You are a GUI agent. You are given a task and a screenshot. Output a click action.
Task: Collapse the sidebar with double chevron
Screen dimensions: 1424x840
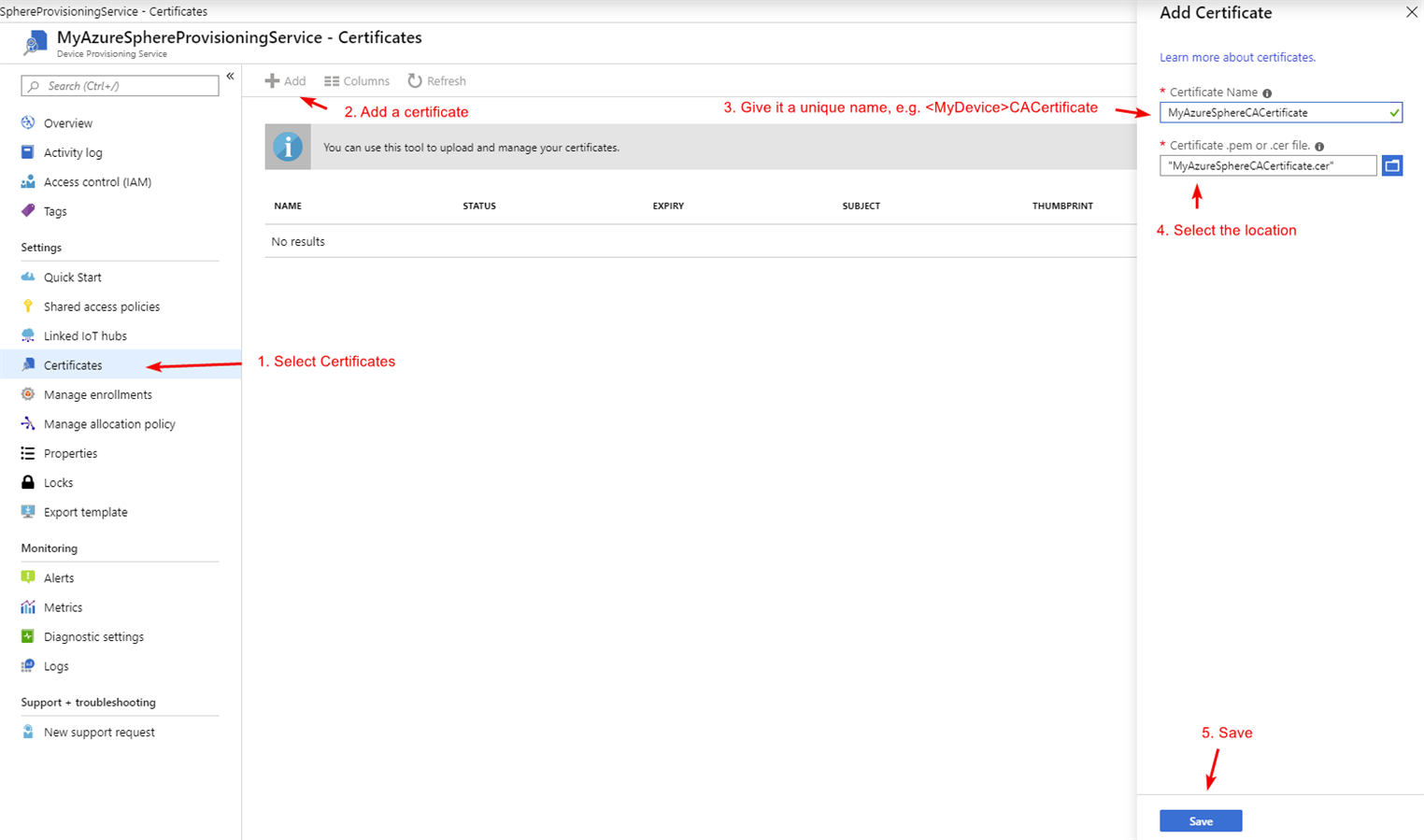point(230,77)
